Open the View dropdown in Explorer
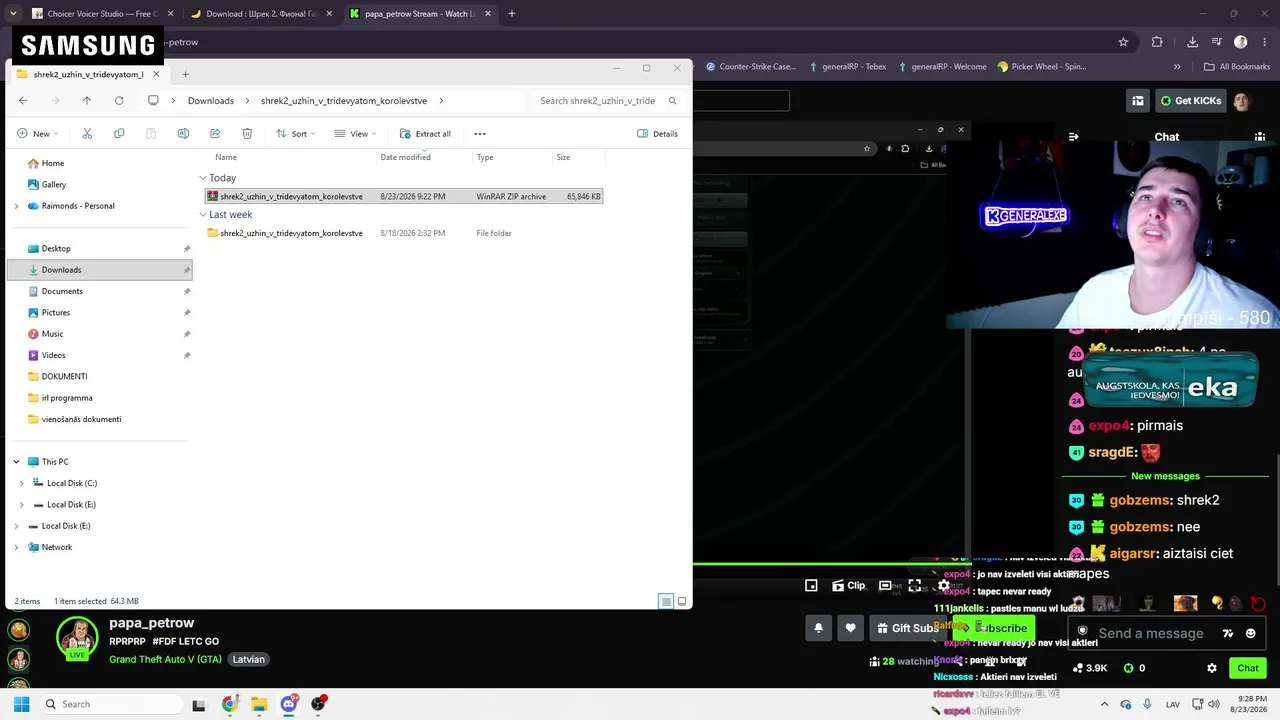 click(x=355, y=133)
